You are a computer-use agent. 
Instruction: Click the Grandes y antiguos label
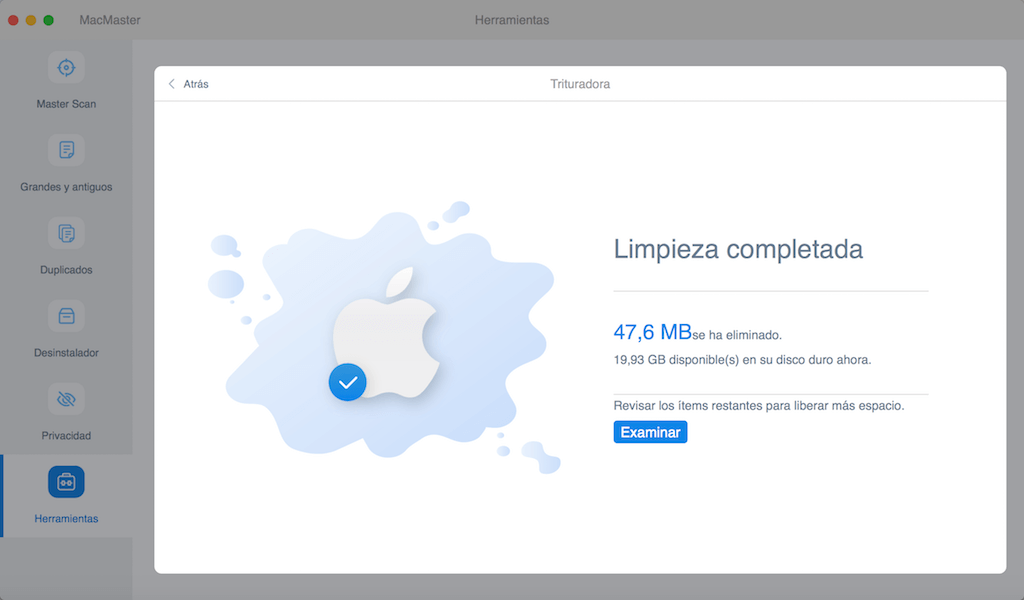click(x=66, y=187)
